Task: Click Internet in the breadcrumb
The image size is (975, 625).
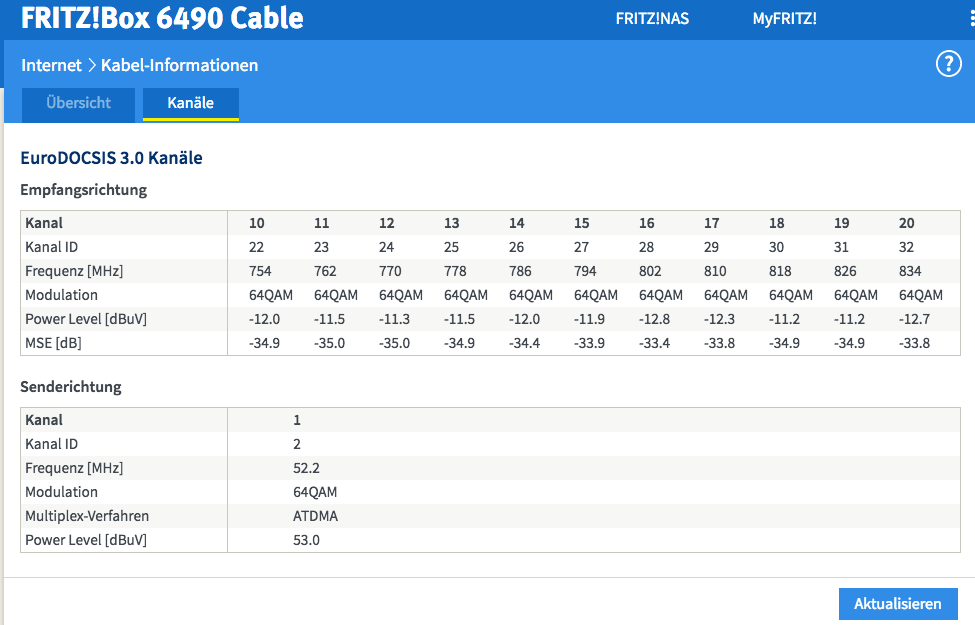Action: coord(52,66)
